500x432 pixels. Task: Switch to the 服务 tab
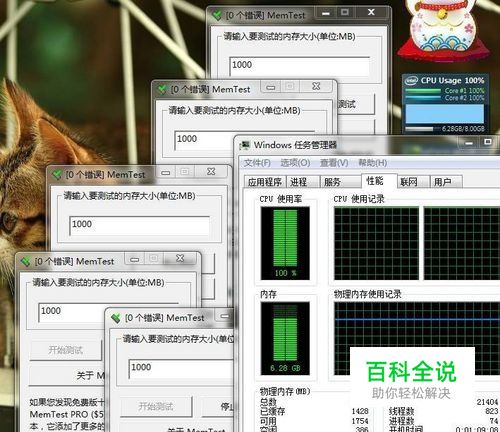[340, 182]
